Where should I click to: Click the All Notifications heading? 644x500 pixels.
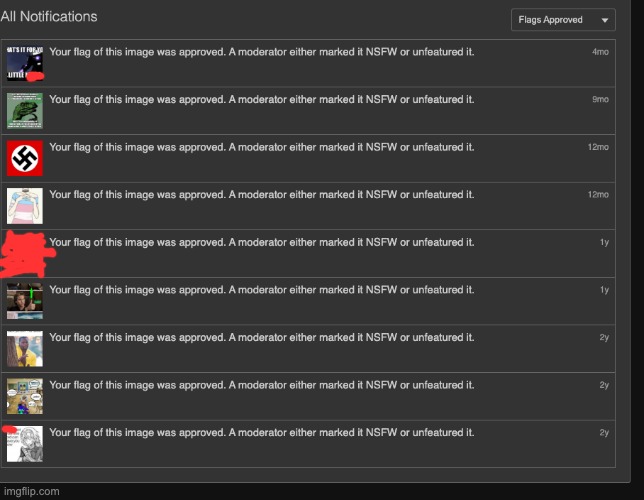pos(49,16)
